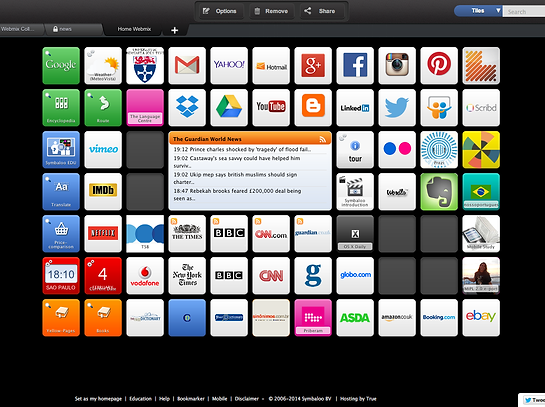Viewport: 545px width, 407px height.
Task: Open The Times news feed tile
Action: (x=187, y=234)
